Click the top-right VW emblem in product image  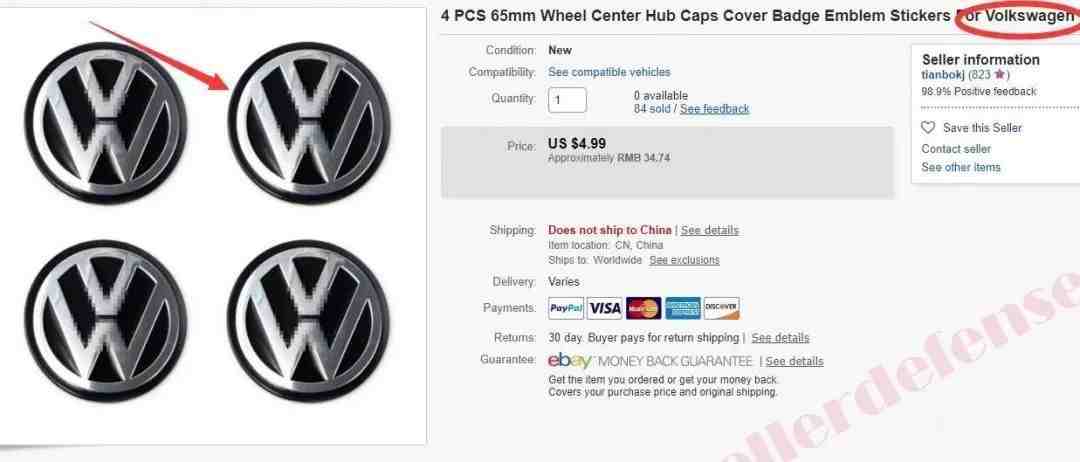(x=309, y=123)
